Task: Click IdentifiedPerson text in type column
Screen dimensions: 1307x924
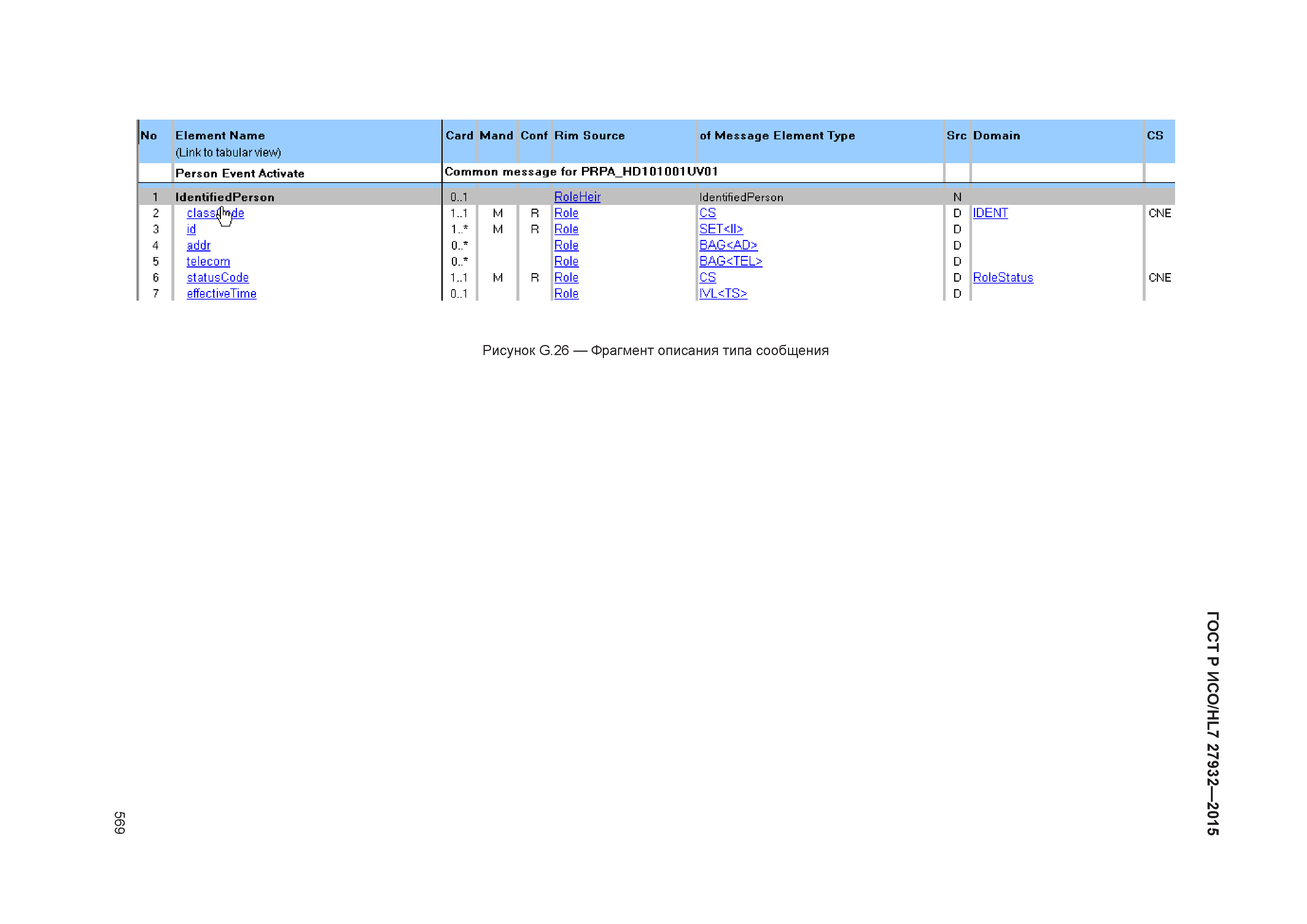Action: (x=741, y=197)
